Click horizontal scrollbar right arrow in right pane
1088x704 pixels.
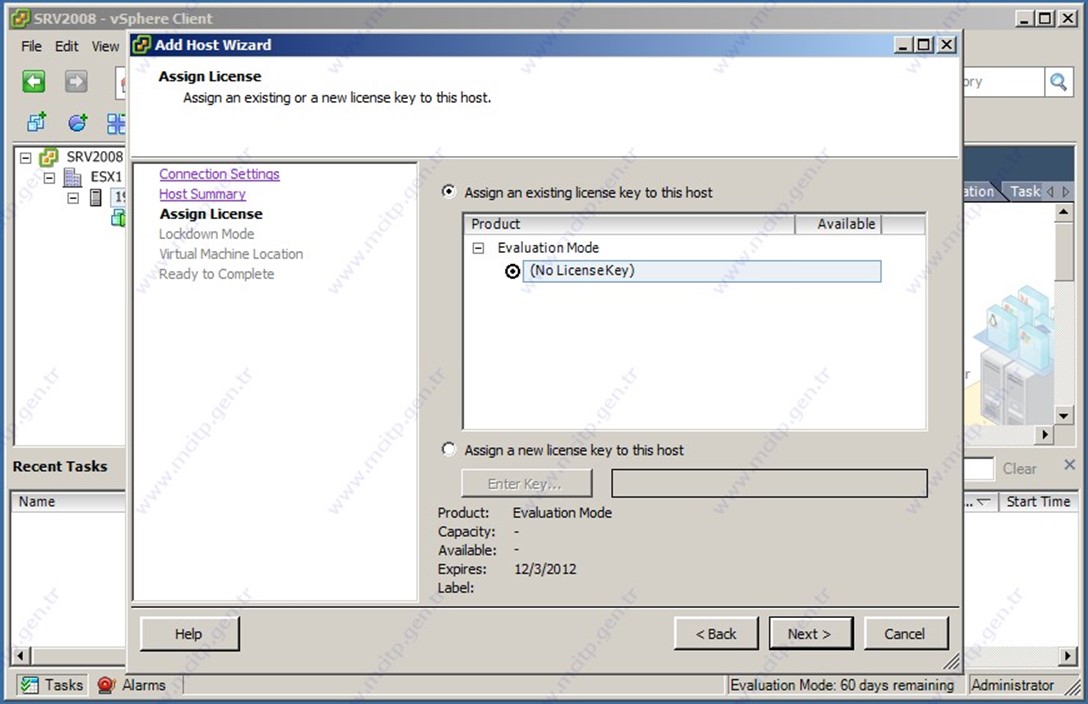(x=1045, y=435)
